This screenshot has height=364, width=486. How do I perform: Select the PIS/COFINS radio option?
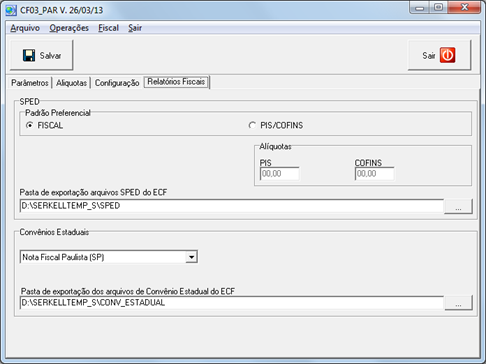coord(252,125)
